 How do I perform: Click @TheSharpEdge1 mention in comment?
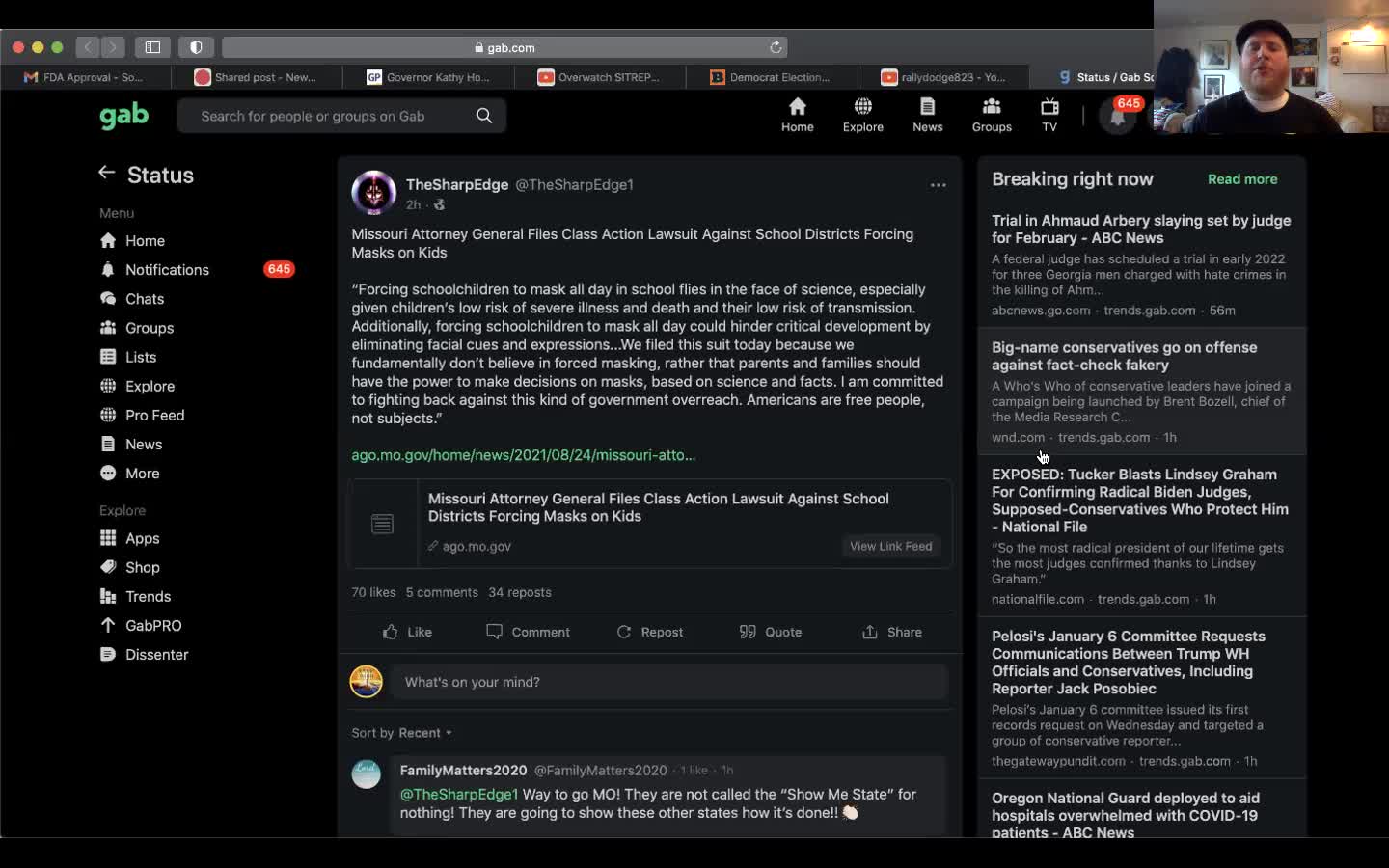click(x=459, y=794)
